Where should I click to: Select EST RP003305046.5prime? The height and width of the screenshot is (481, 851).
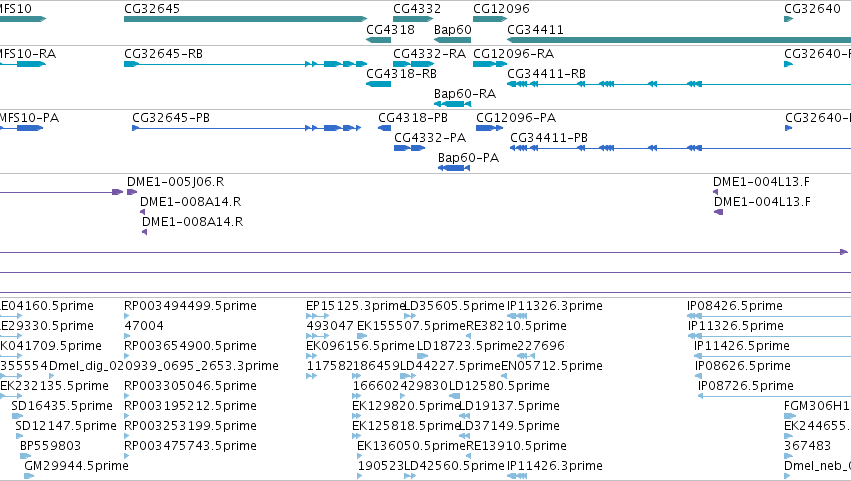coord(190,386)
